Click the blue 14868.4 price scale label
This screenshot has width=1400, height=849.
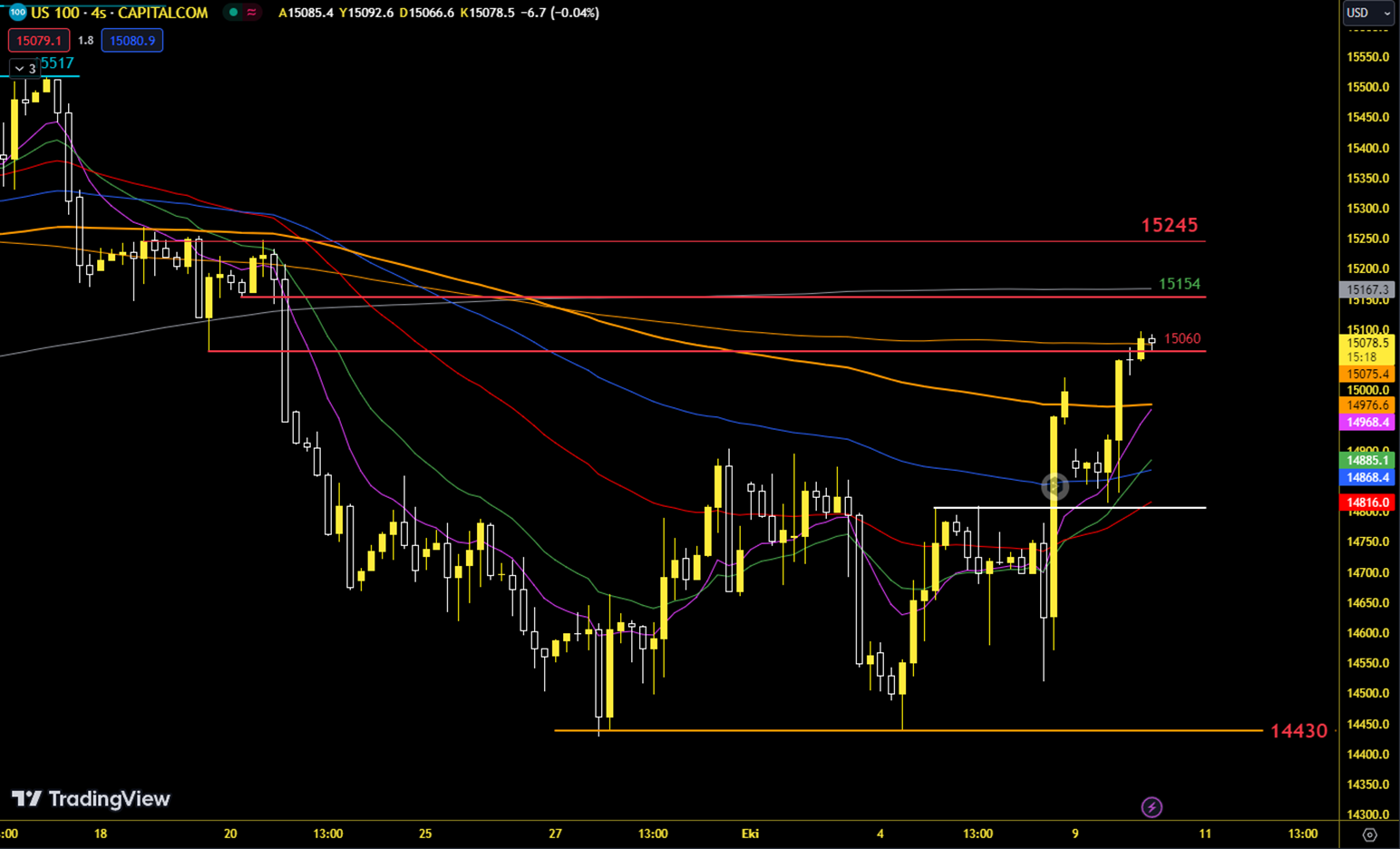1367,478
